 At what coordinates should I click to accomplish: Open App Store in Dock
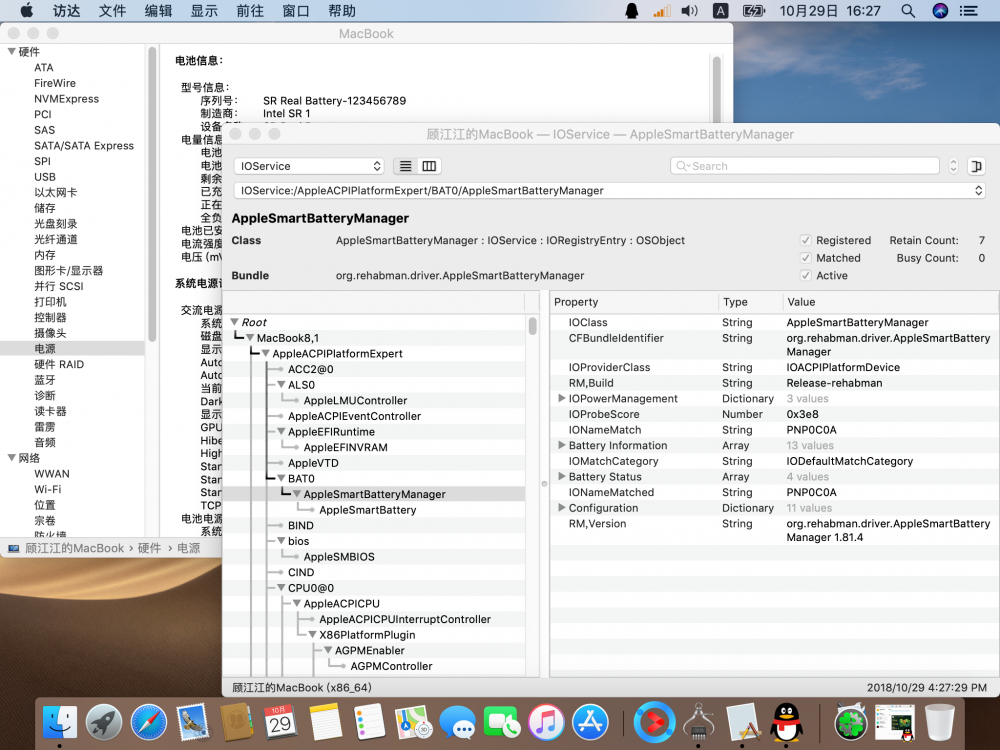pos(590,722)
